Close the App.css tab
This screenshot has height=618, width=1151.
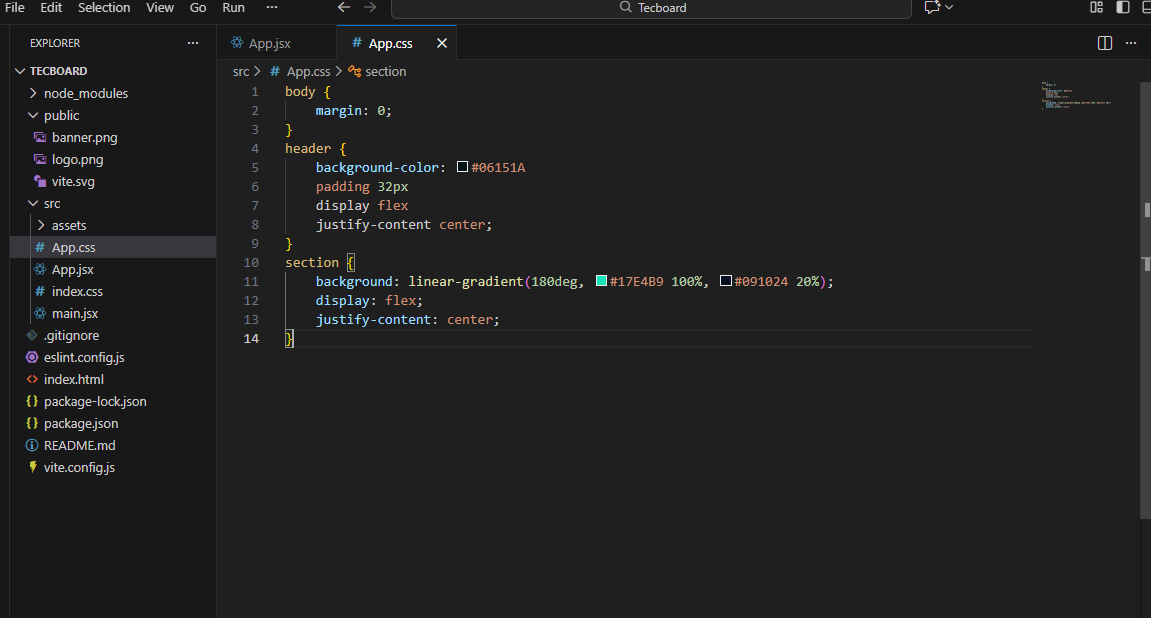click(x=440, y=43)
